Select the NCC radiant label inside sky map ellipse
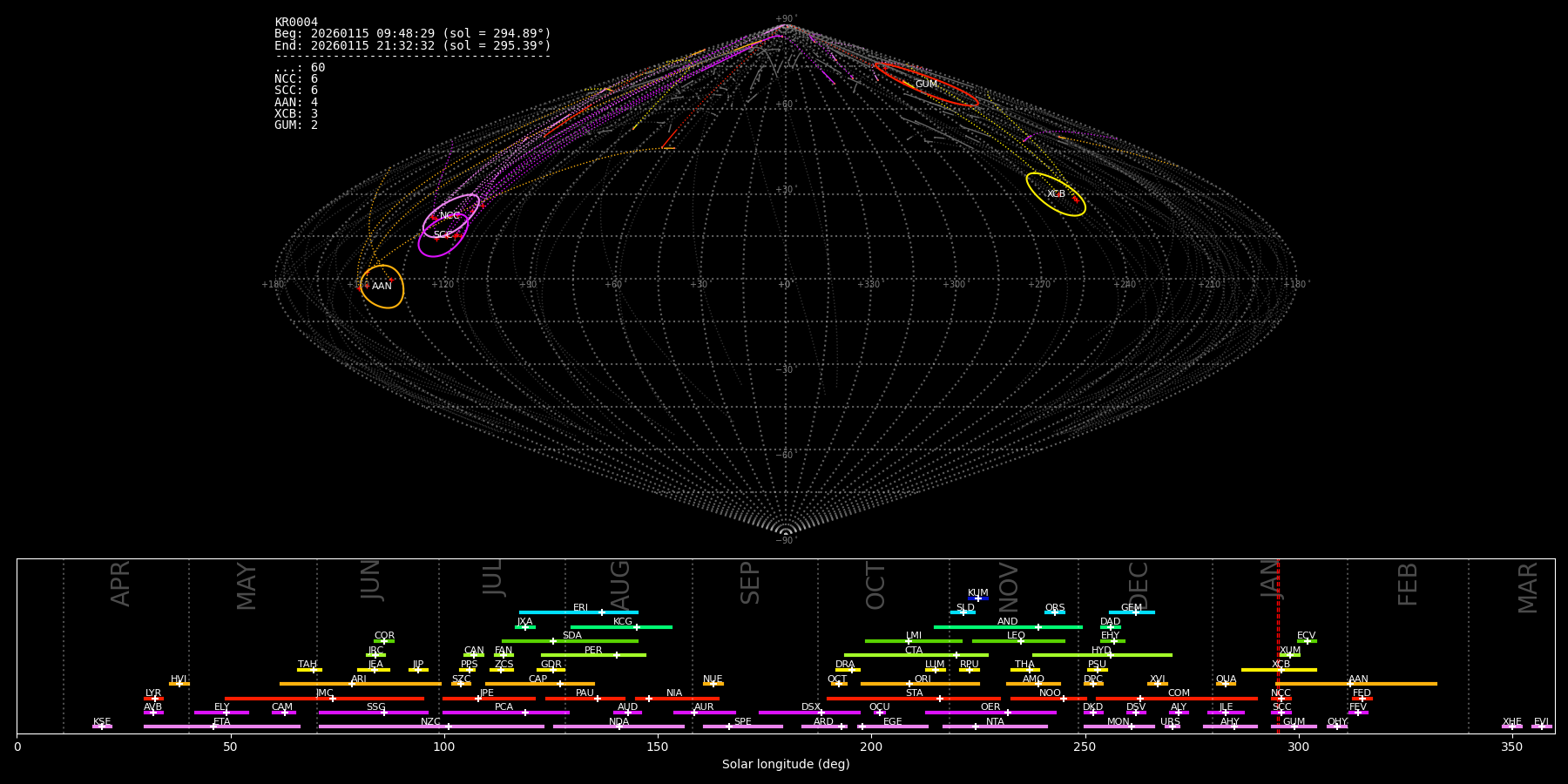Viewport: 1568px width, 784px height. tap(449, 216)
